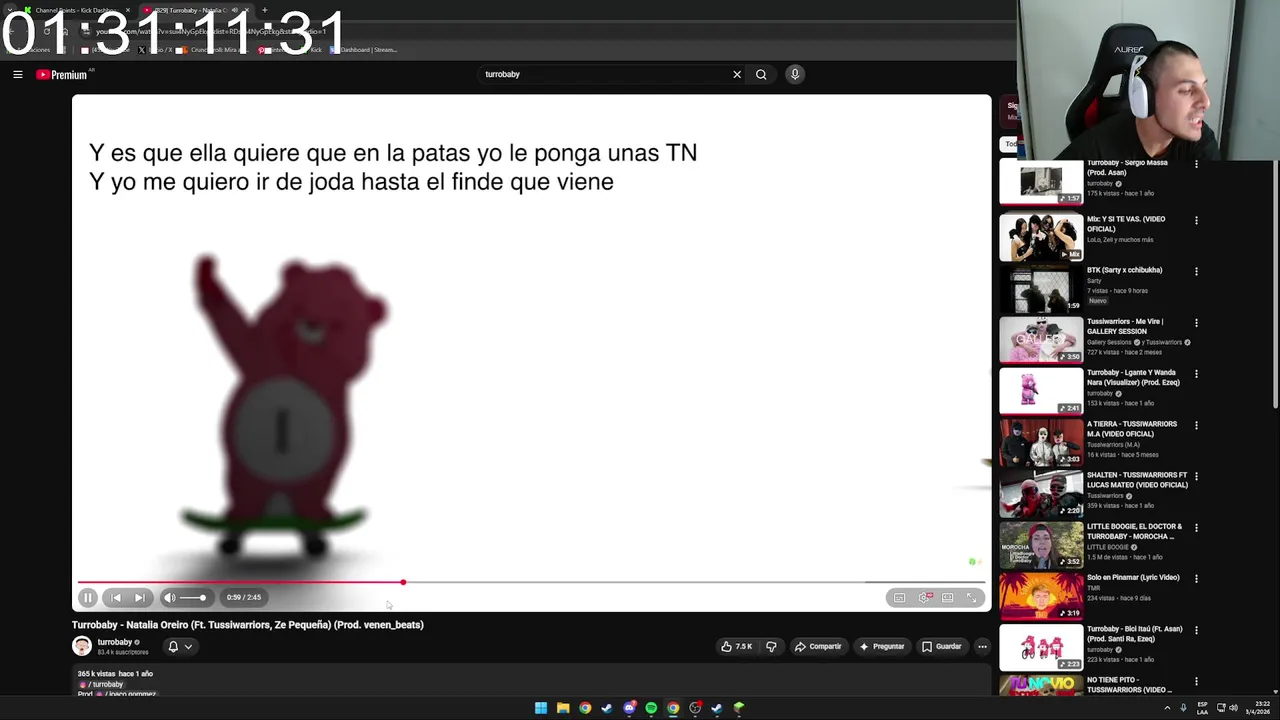Screen dimensions: 1280x720
Task: Open Mix: Y SI TE VAS thumbnail
Action: tap(1041, 237)
